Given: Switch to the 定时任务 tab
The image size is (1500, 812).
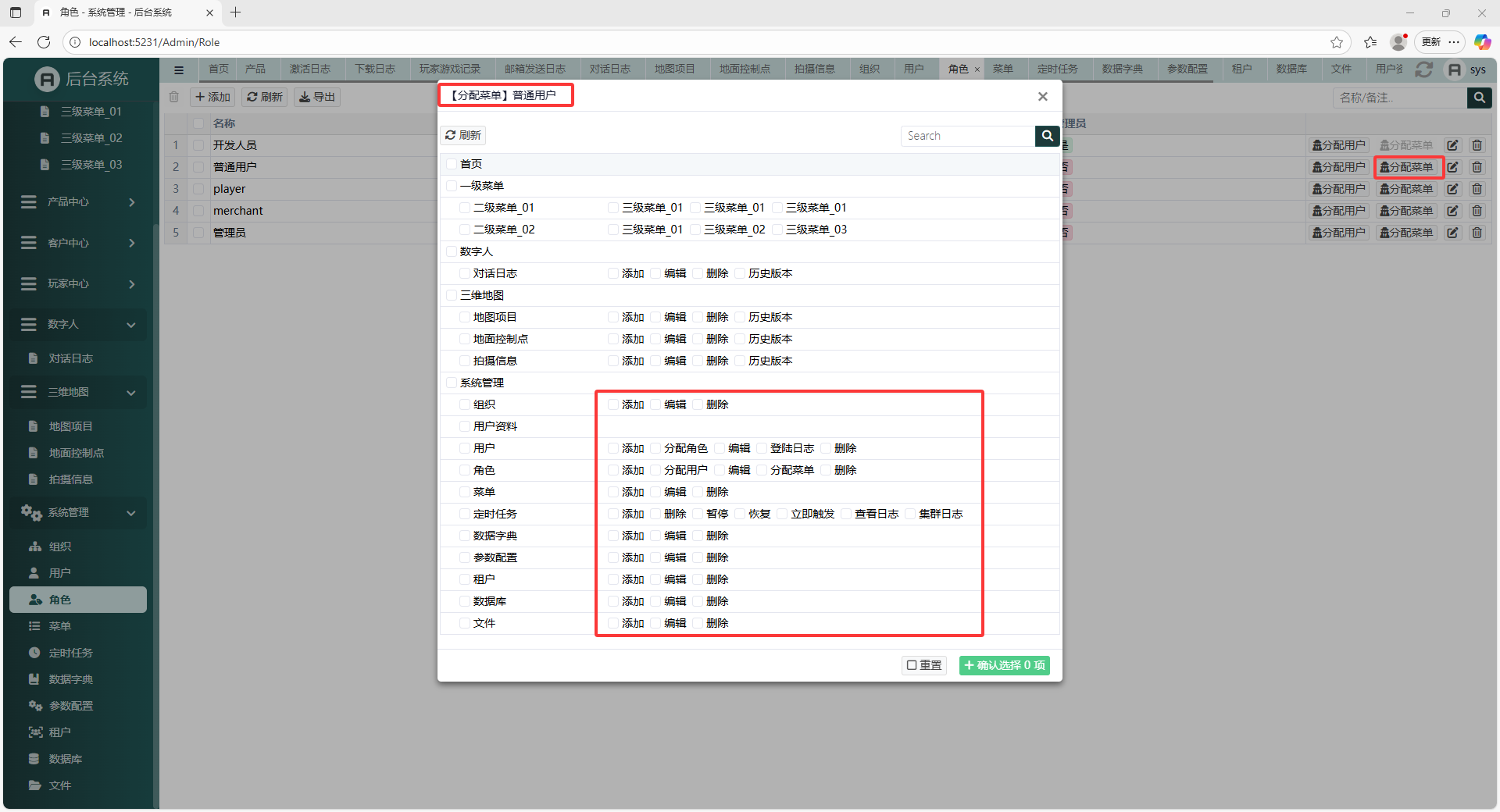Looking at the screenshot, I should tap(1057, 69).
